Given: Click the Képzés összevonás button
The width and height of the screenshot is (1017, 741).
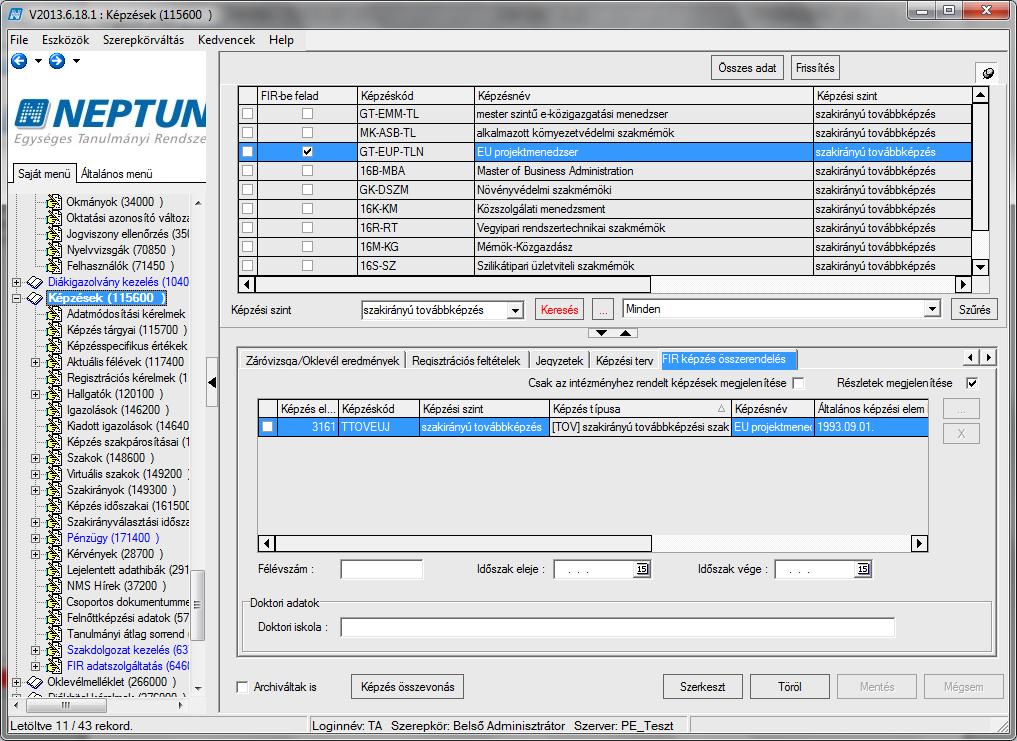Looking at the screenshot, I should [407, 686].
